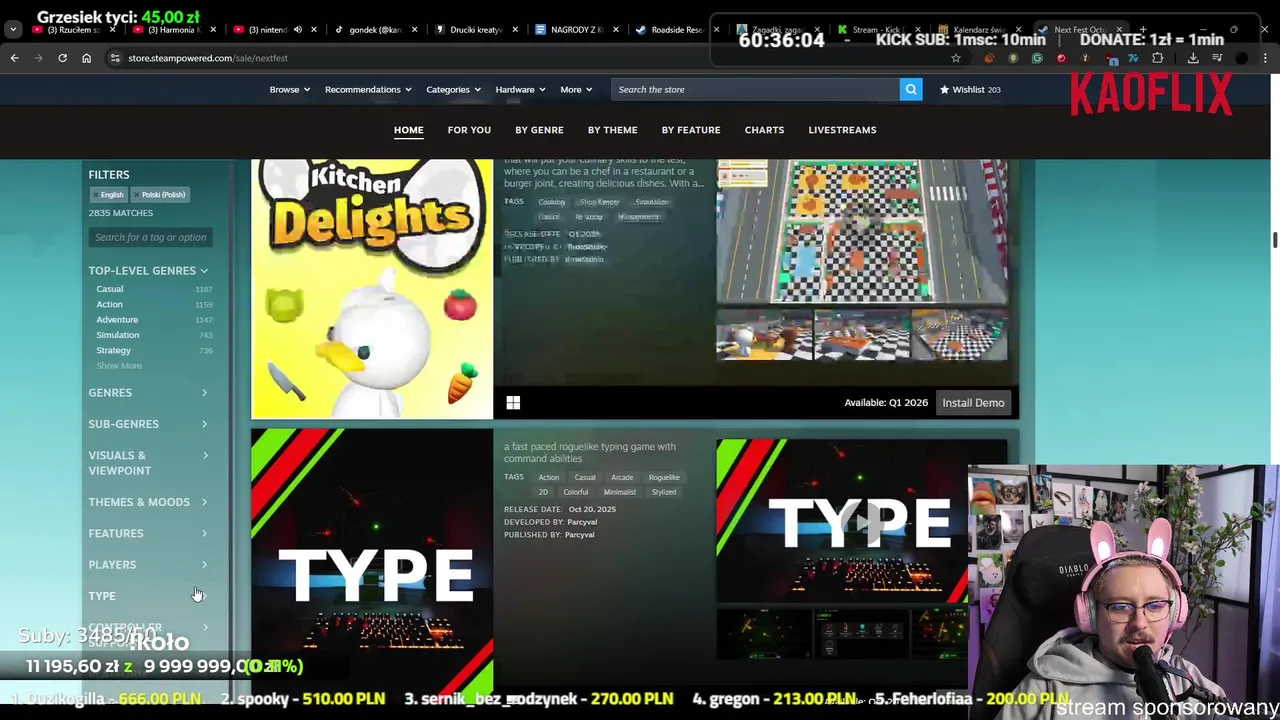
Task: Click the Colorful tag on TYPE game
Action: (x=576, y=492)
